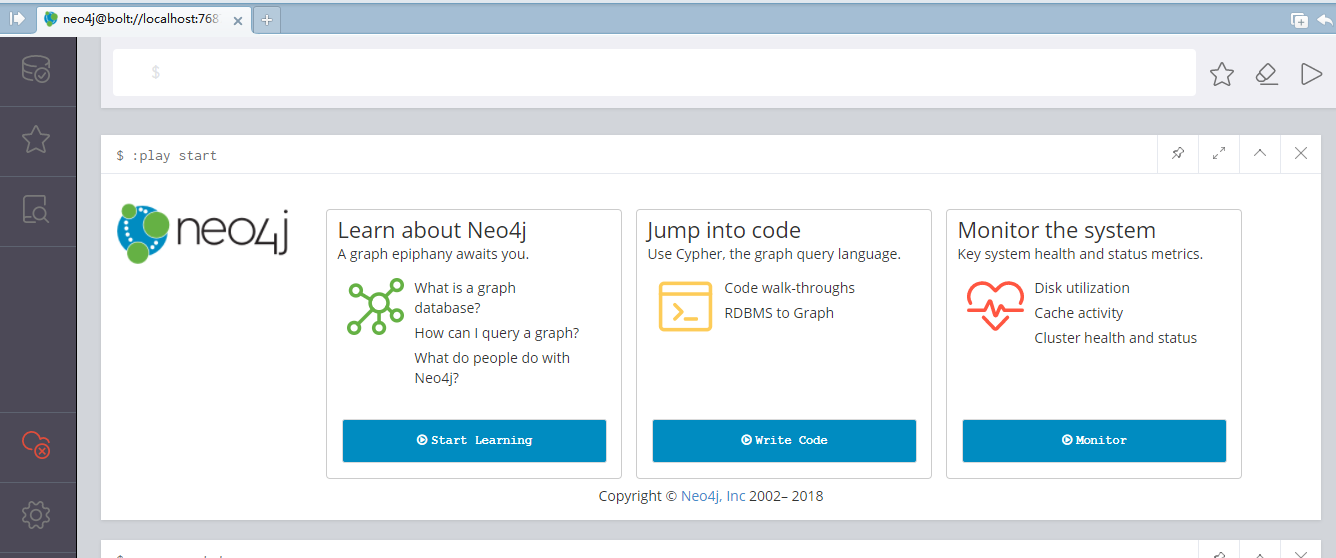Open the Documents search sidebar icon

(36, 210)
